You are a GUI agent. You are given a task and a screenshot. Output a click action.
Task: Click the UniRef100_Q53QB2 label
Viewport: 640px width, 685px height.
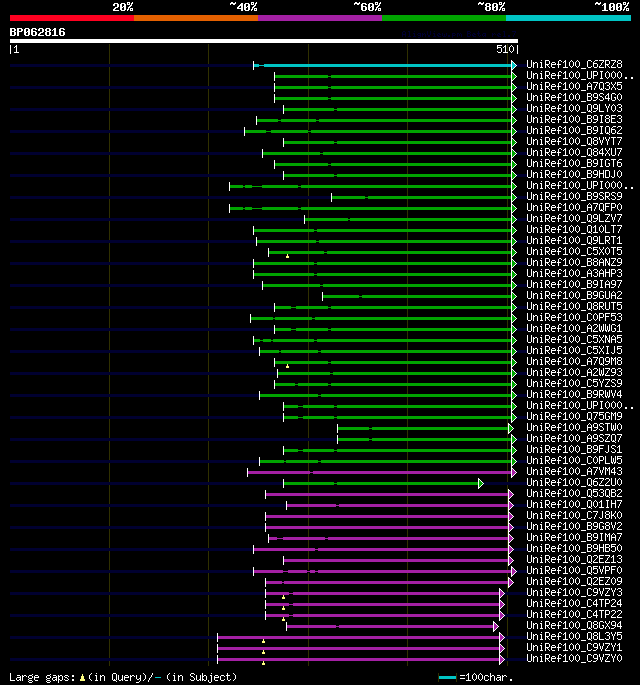pos(574,494)
